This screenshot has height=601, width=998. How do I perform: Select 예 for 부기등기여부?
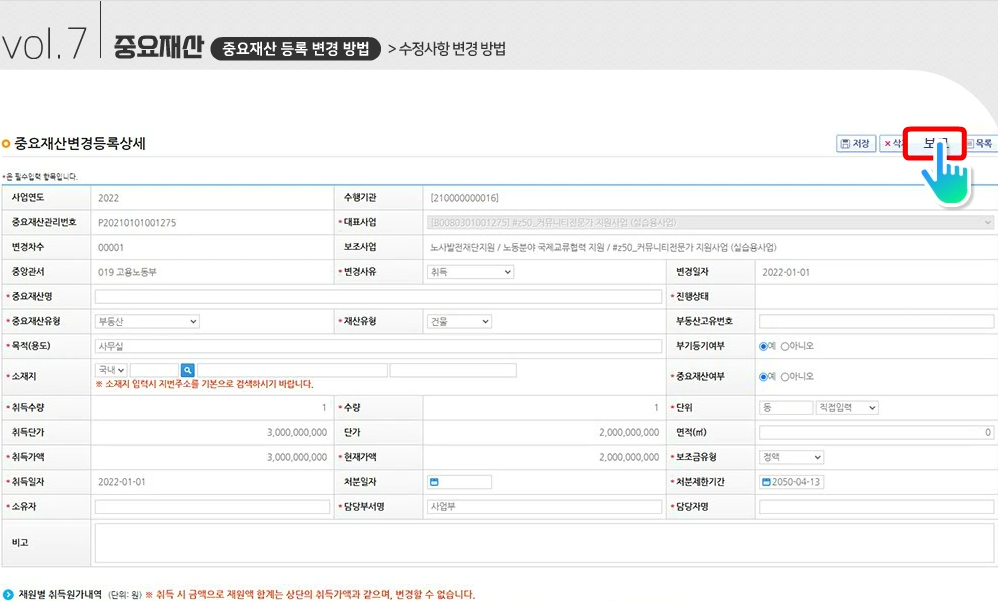tap(763, 346)
